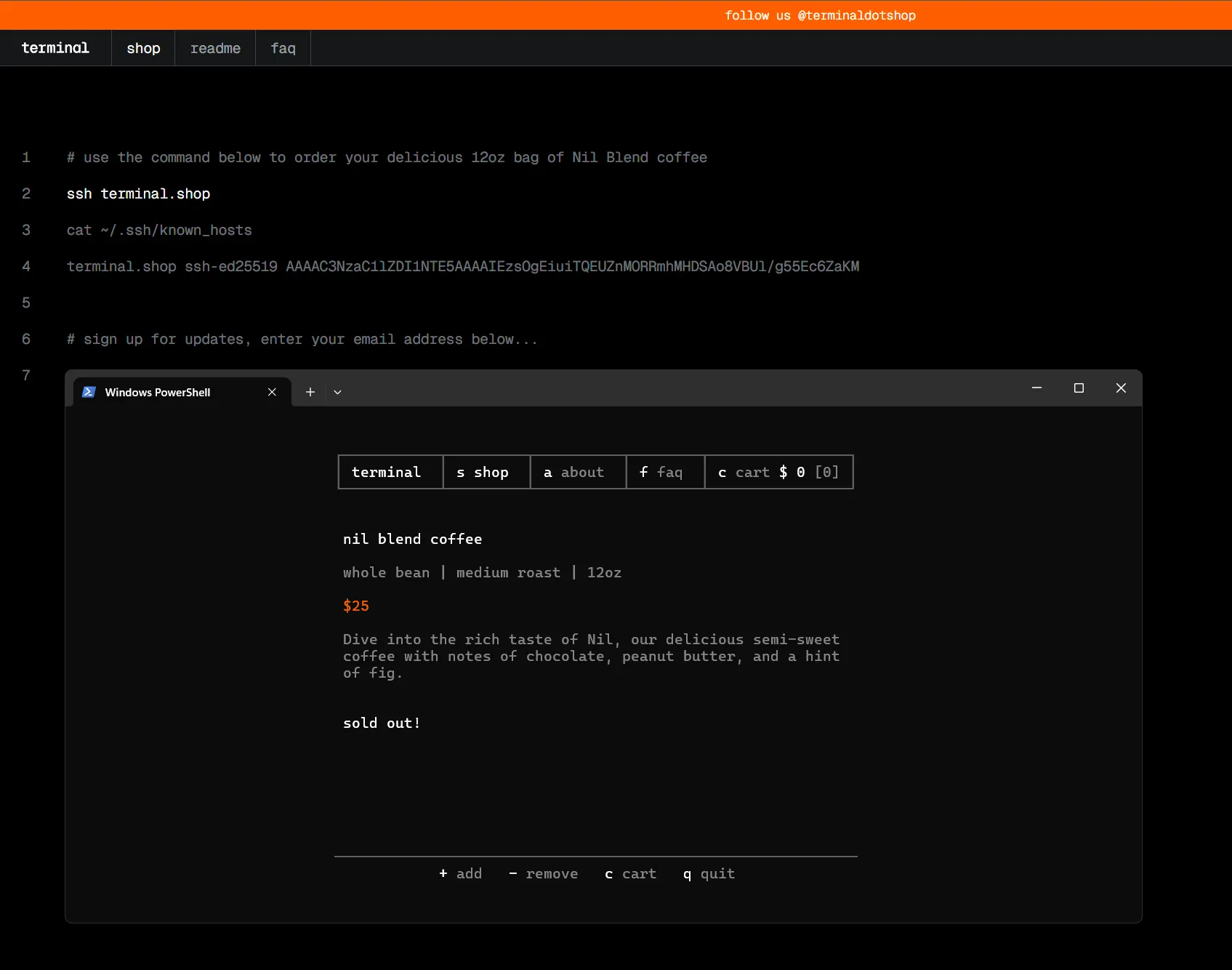Click the terminal logo in the site header
Viewport: 1232px width, 970px height.
pyautogui.click(x=55, y=48)
